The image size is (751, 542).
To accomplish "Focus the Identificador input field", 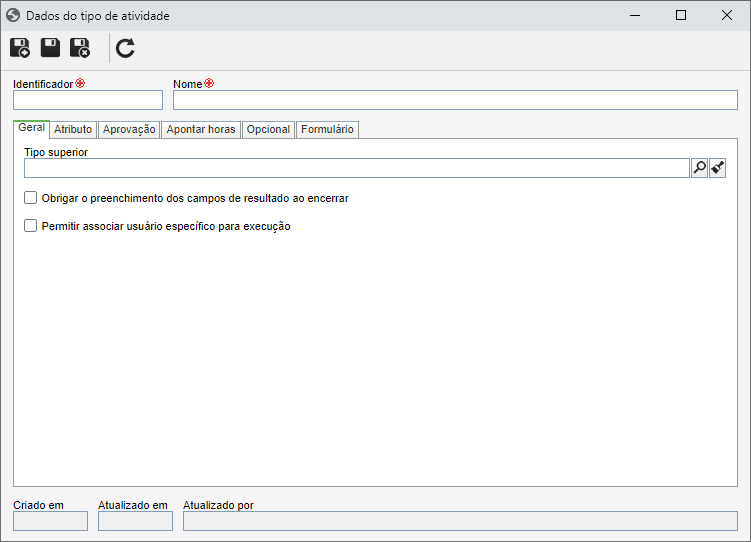I will point(88,100).
